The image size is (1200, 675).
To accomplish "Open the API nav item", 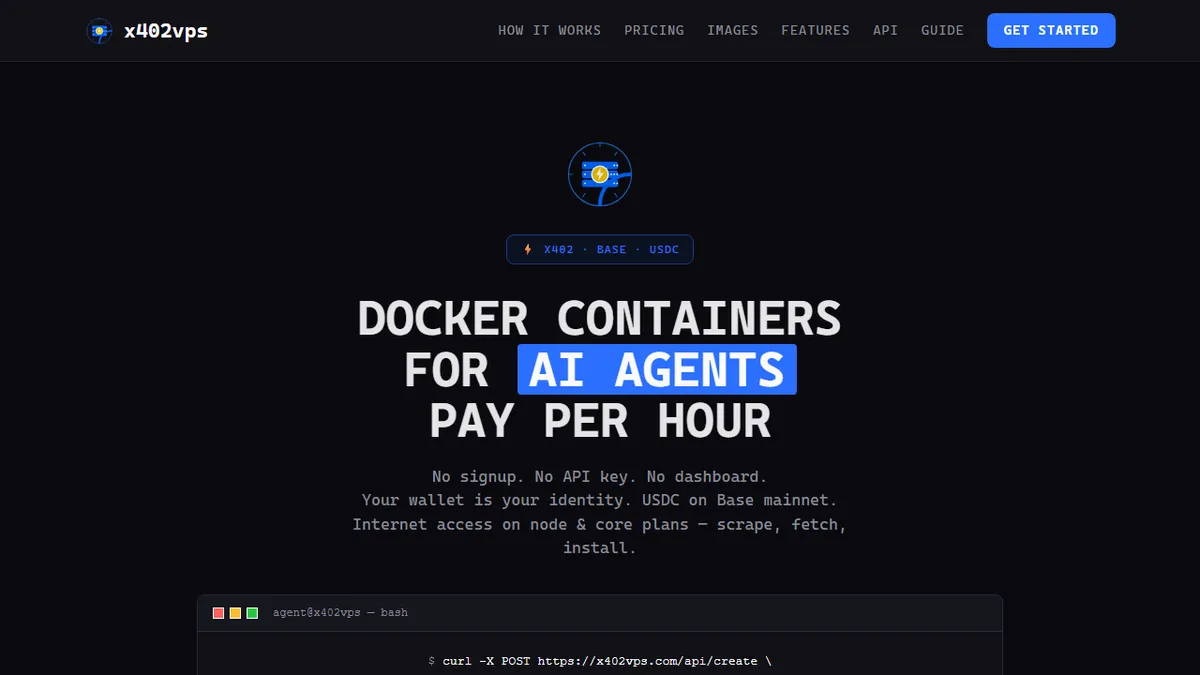I will pyautogui.click(x=885, y=30).
